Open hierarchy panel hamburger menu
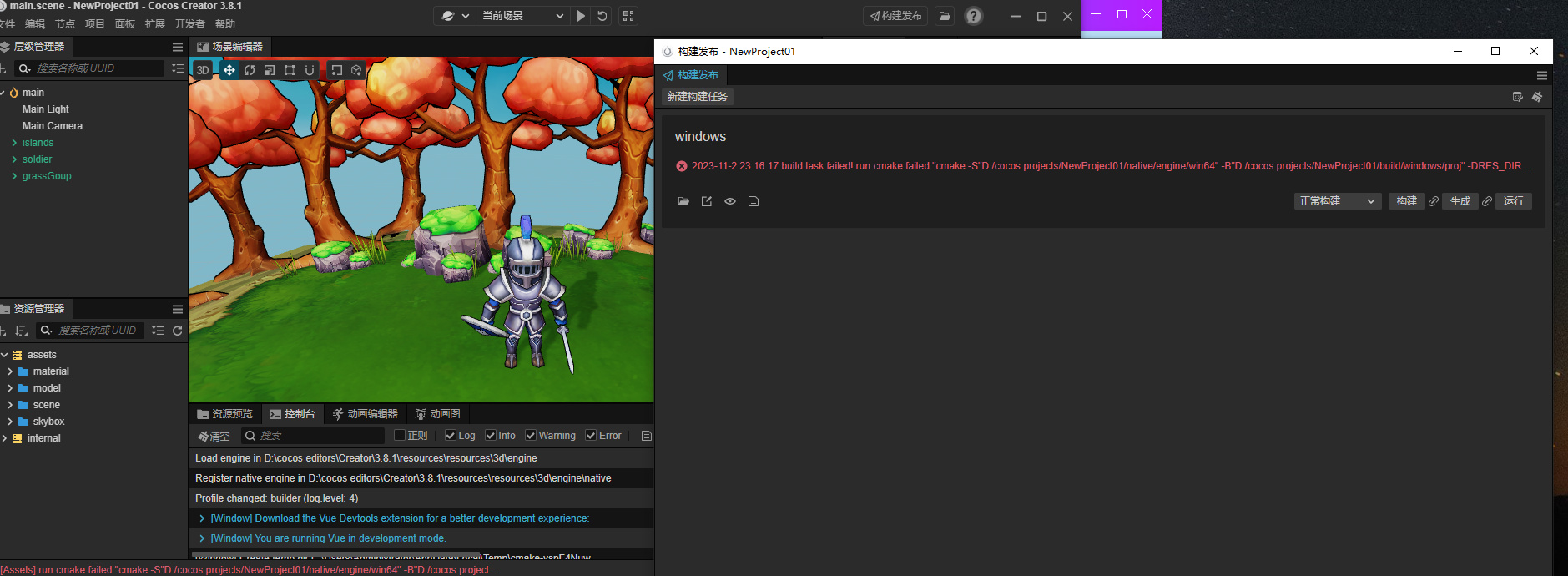 click(178, 47)
